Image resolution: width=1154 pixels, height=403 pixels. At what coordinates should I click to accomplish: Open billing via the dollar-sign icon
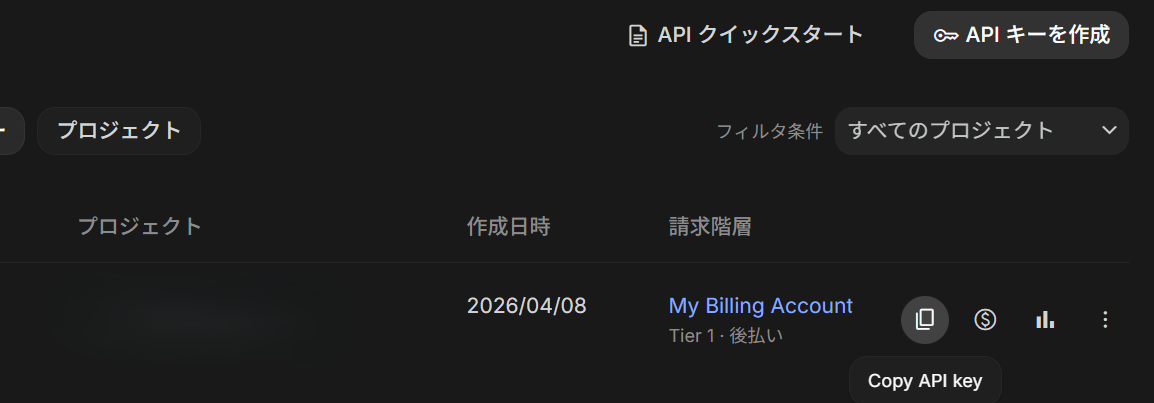point(985,320)
